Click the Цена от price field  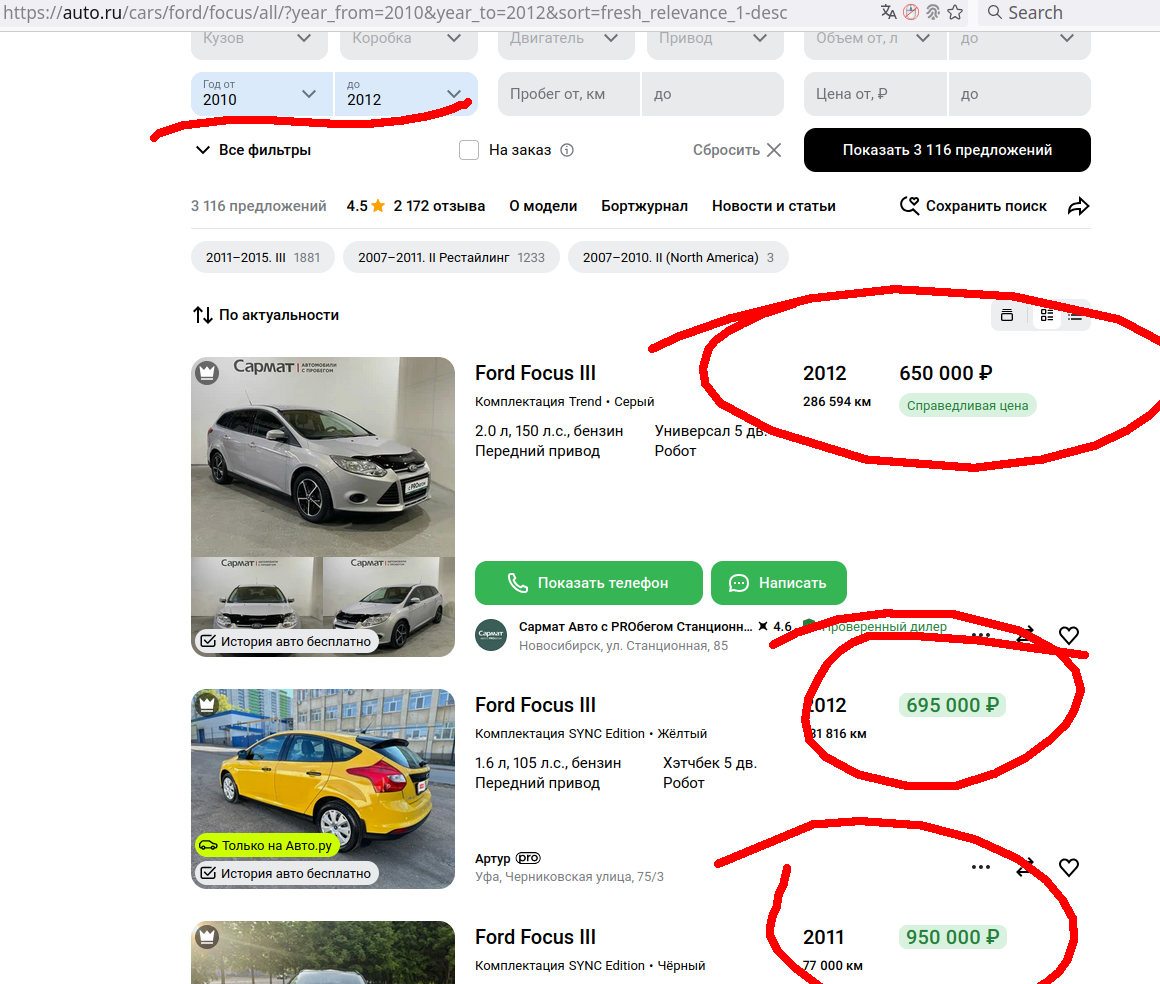pos(875,94)
